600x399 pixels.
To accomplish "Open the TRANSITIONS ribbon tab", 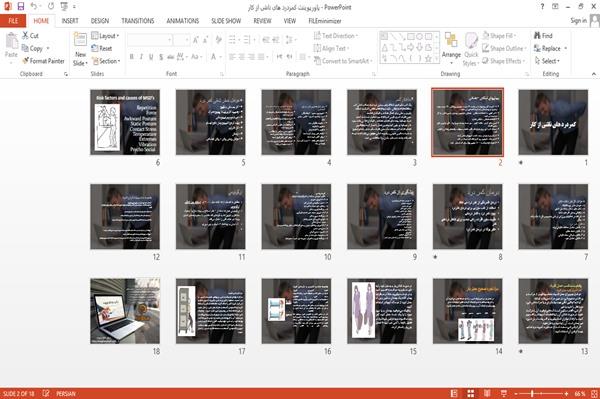I will tap(138, 21).
